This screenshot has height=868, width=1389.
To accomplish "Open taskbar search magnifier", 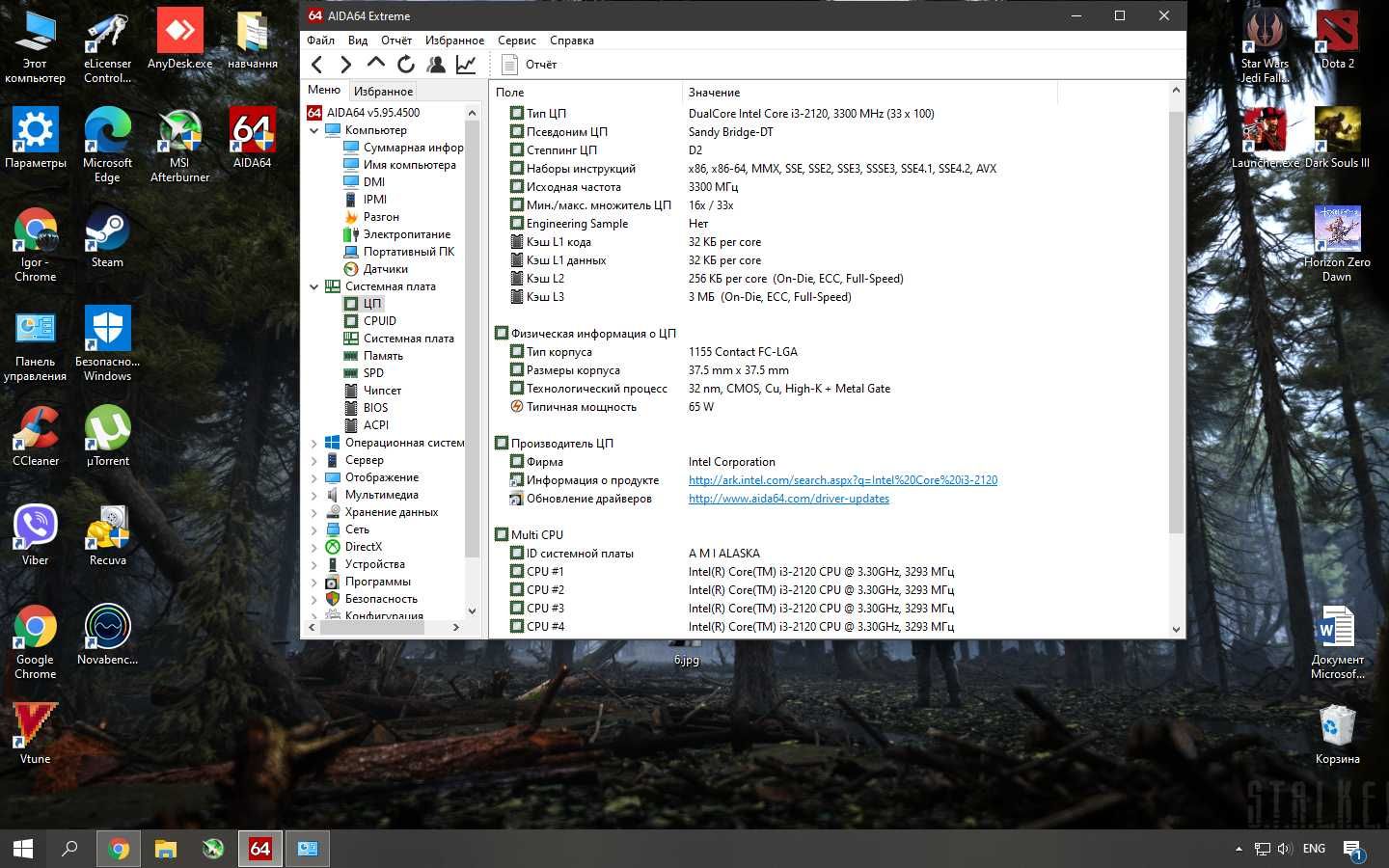I will (69, 849).
